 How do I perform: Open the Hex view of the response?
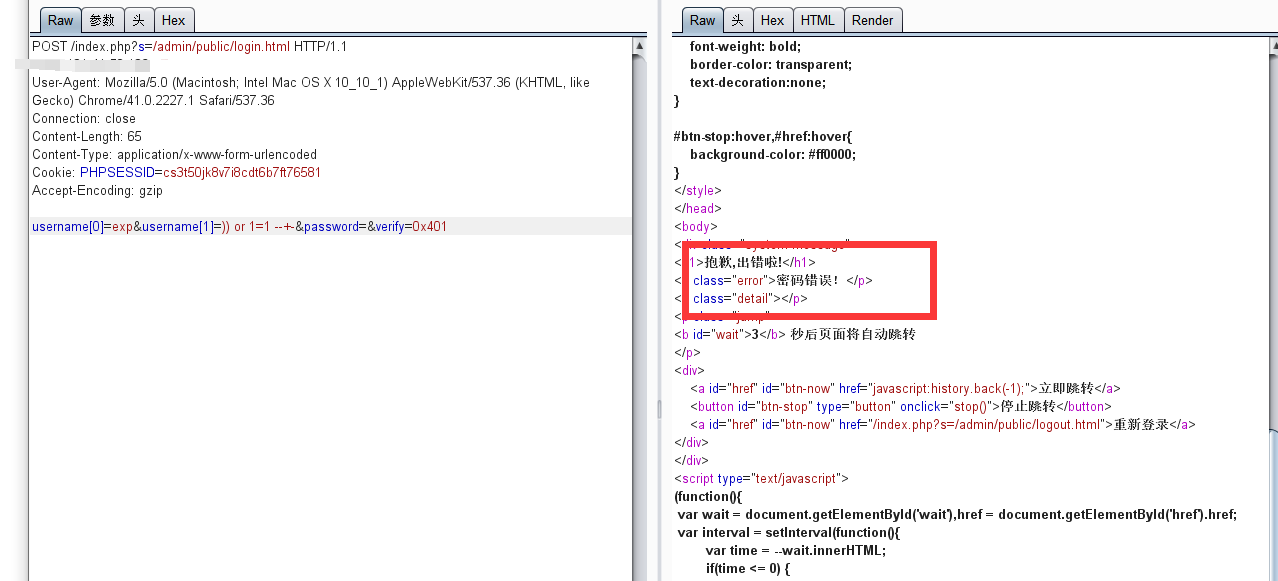click(772, 19)
